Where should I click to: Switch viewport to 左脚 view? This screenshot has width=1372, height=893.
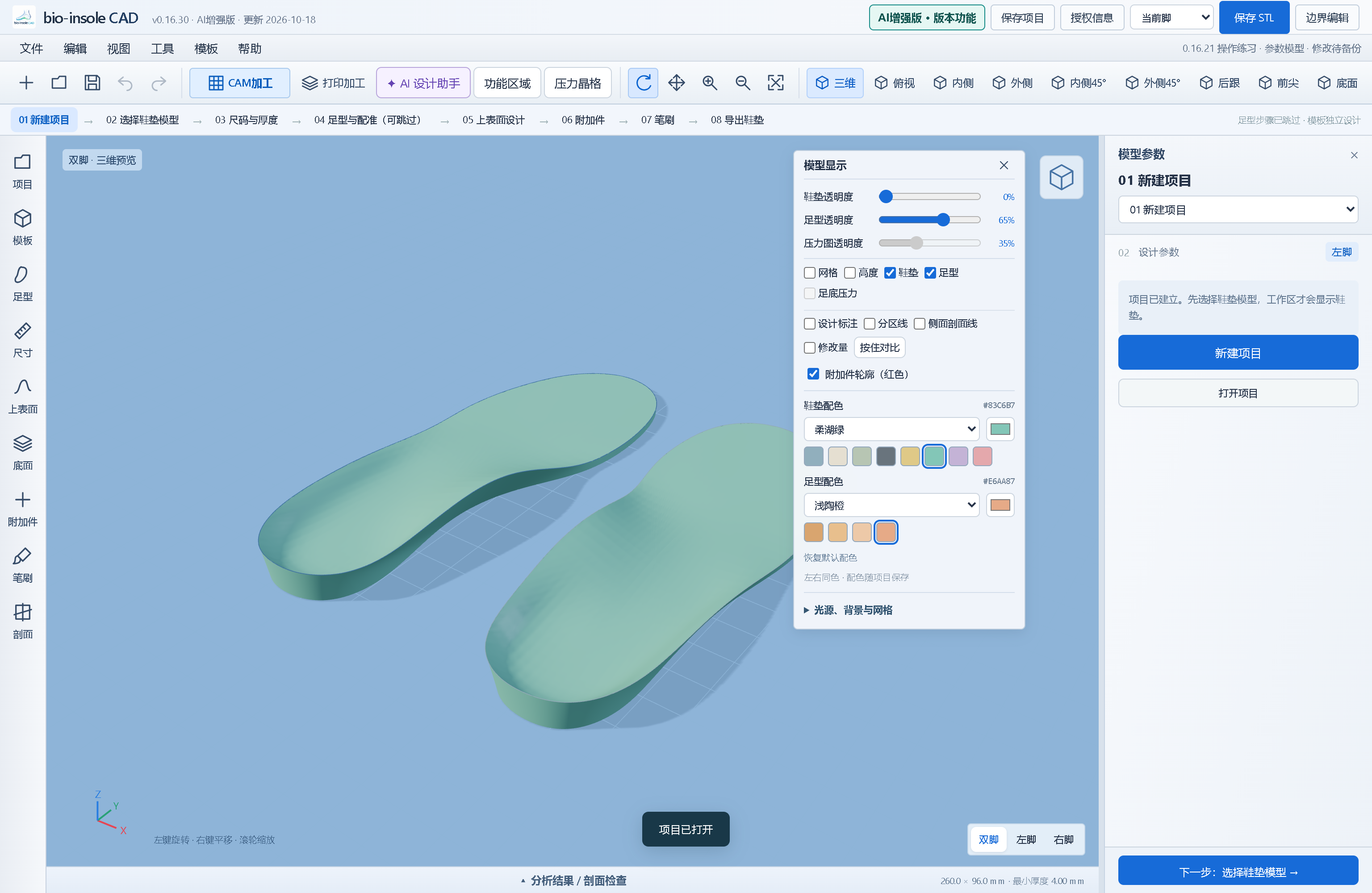[x=1025, y=839]
